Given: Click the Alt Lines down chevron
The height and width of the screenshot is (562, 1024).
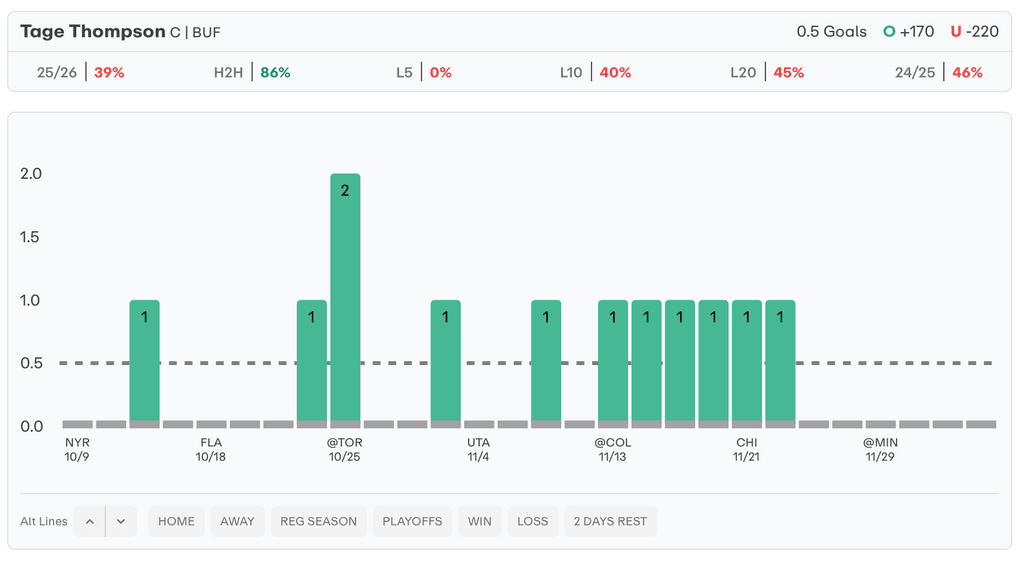Looking at the screenshot, I should pos(121,521).
